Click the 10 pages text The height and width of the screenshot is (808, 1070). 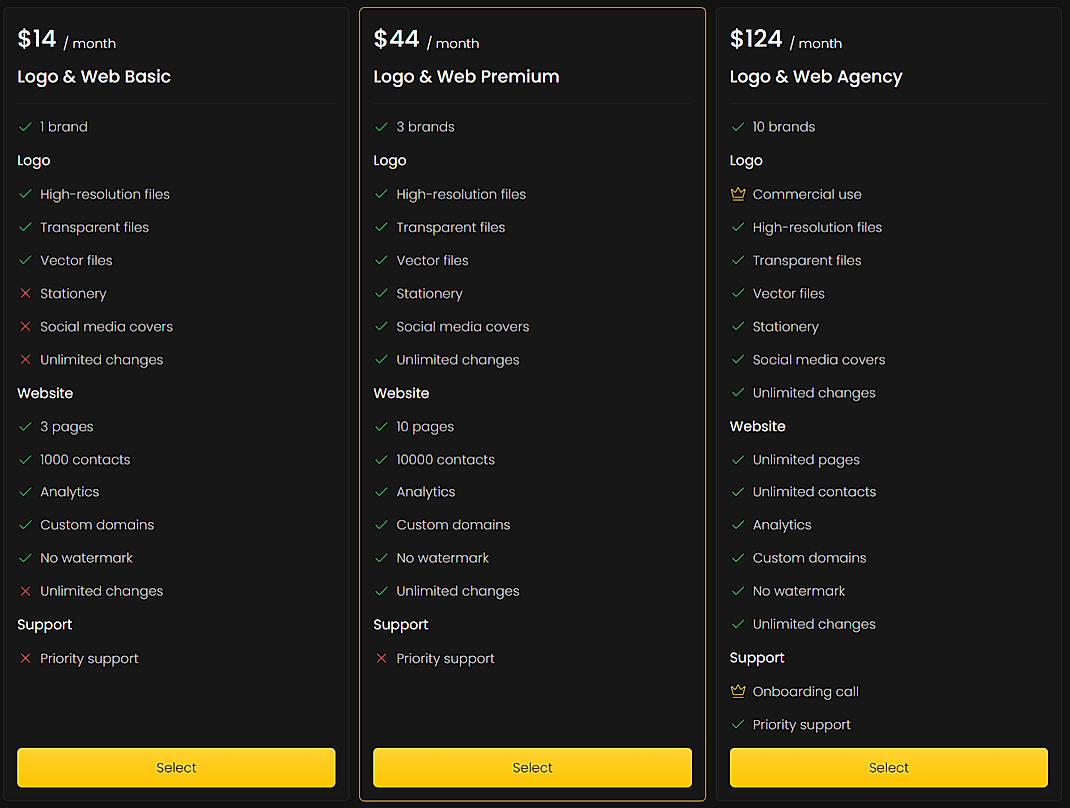(x=425, y=427)
